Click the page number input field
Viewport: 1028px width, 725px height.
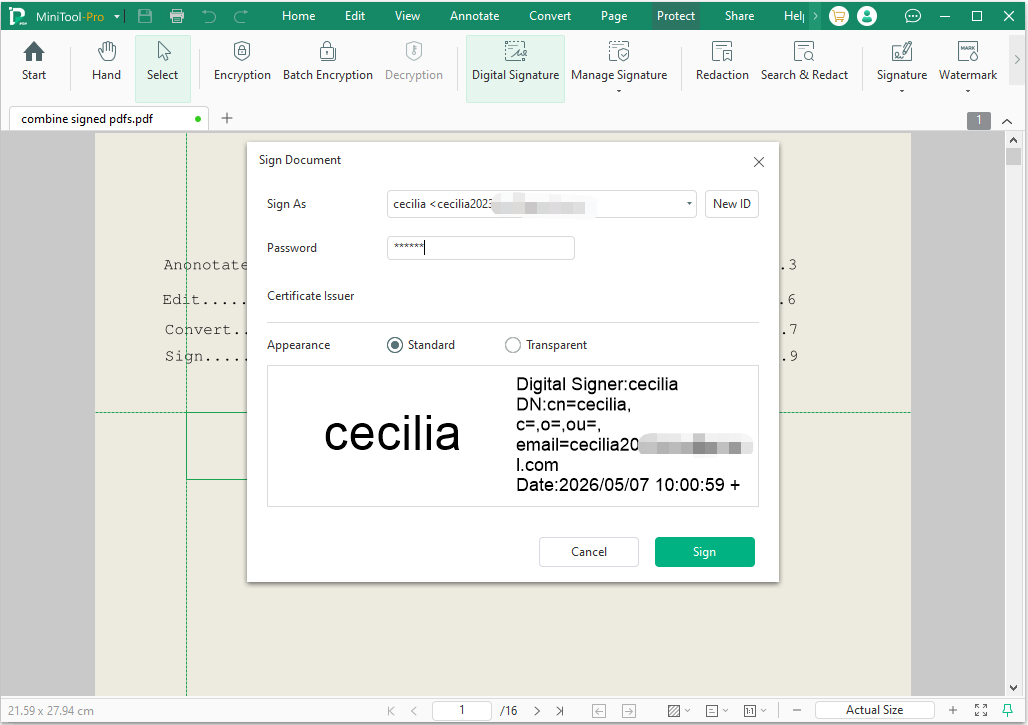click(462, 710)
